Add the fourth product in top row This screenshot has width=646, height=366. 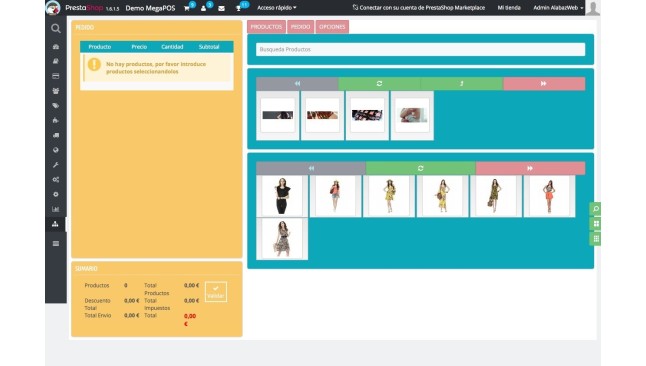tap(442, 196)
